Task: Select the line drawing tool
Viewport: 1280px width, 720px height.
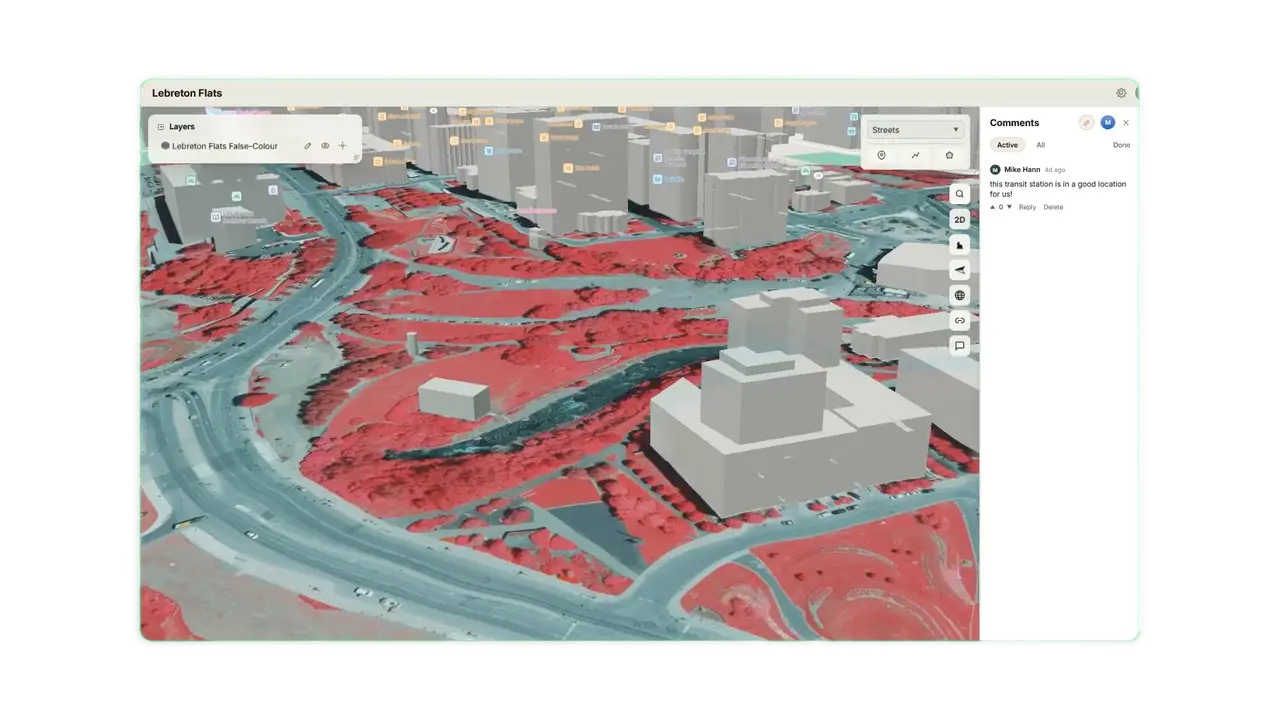Action: coord(915,155)
